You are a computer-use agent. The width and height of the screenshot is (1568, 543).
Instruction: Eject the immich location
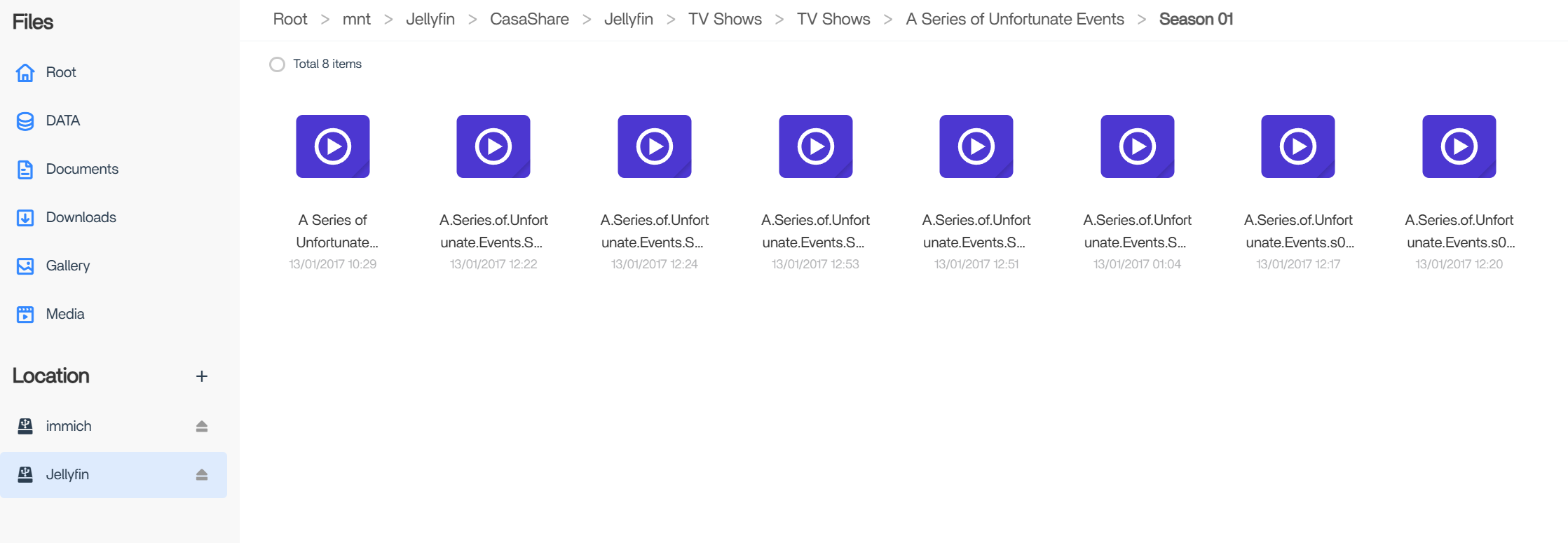202,426
